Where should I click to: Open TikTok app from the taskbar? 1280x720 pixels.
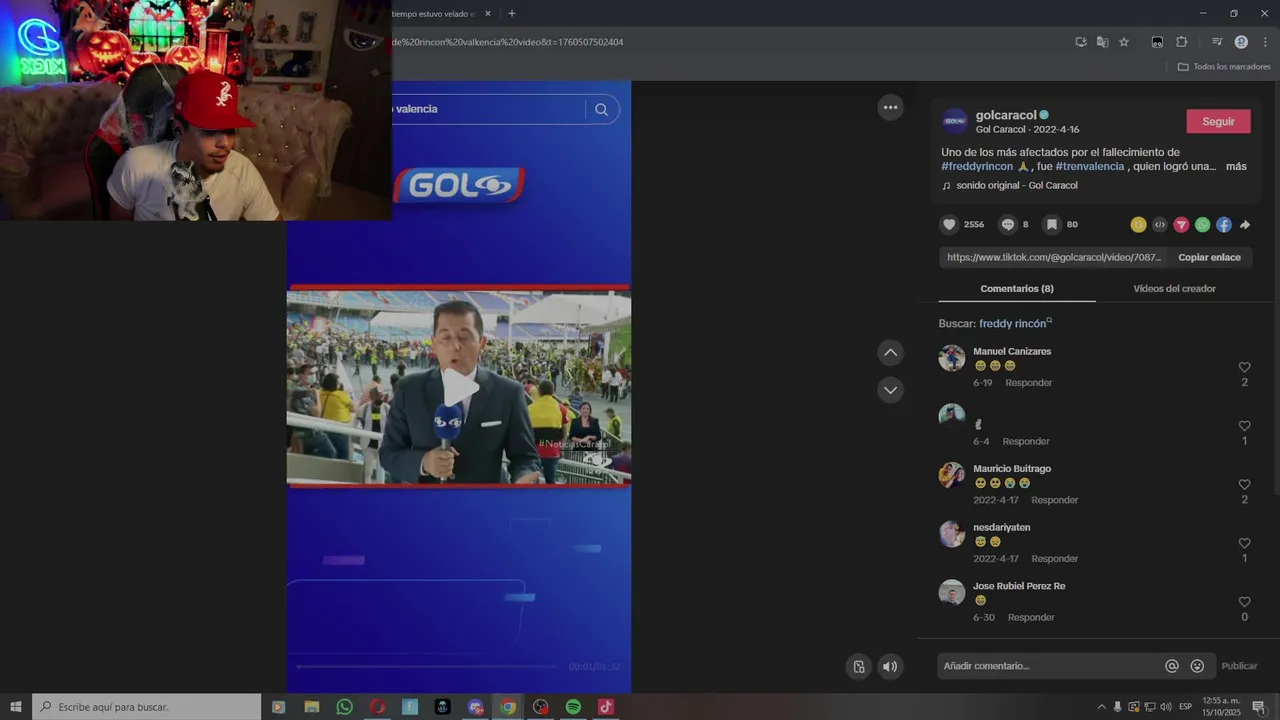(605, 707)
